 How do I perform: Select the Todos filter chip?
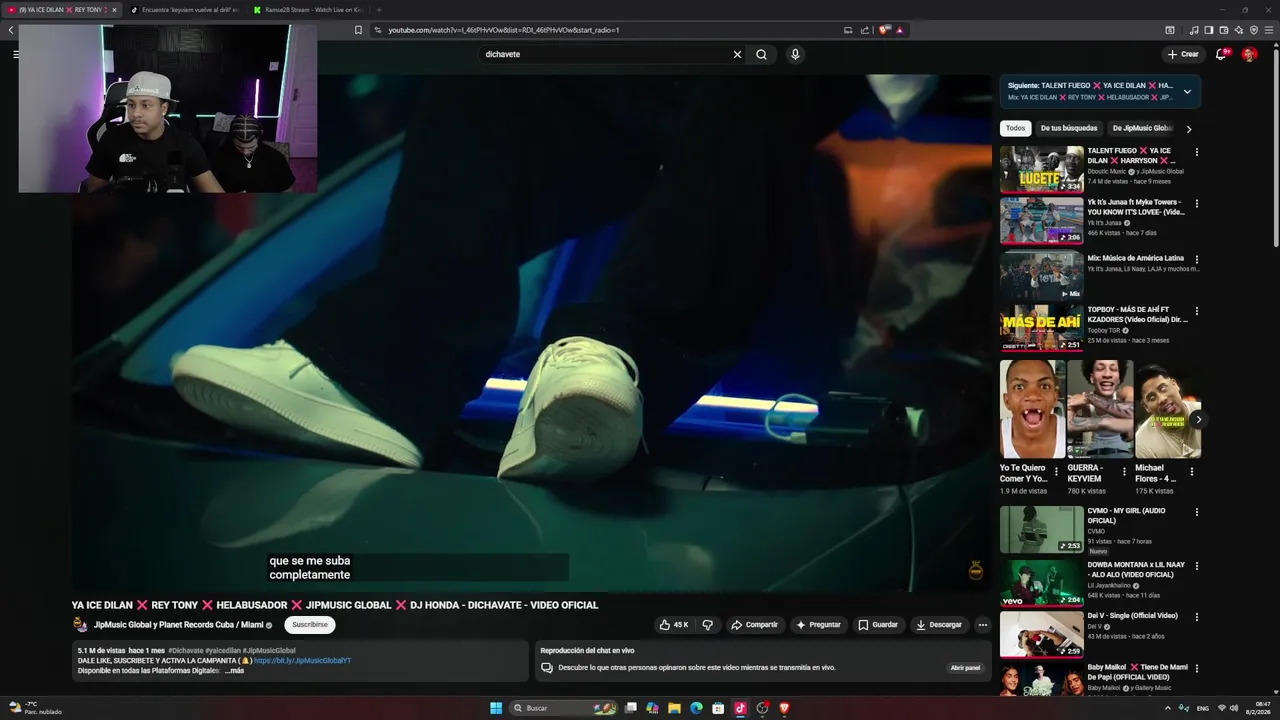tap(1015, 128)
